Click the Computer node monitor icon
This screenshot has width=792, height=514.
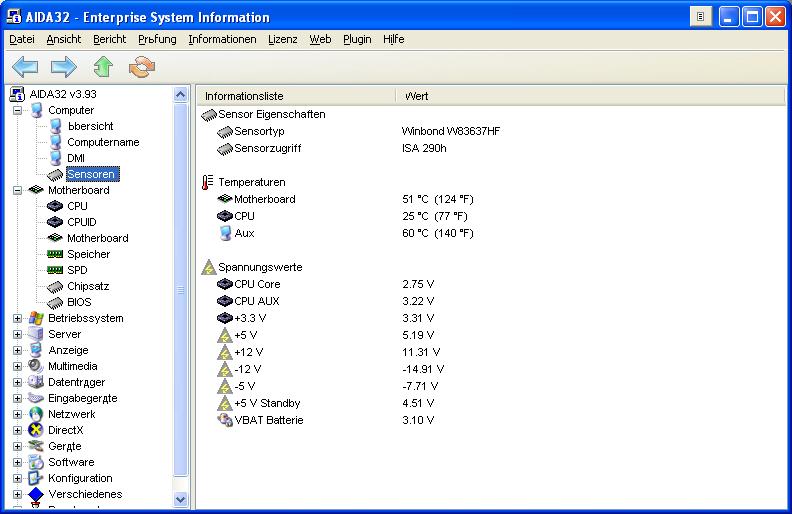(36, 110)
